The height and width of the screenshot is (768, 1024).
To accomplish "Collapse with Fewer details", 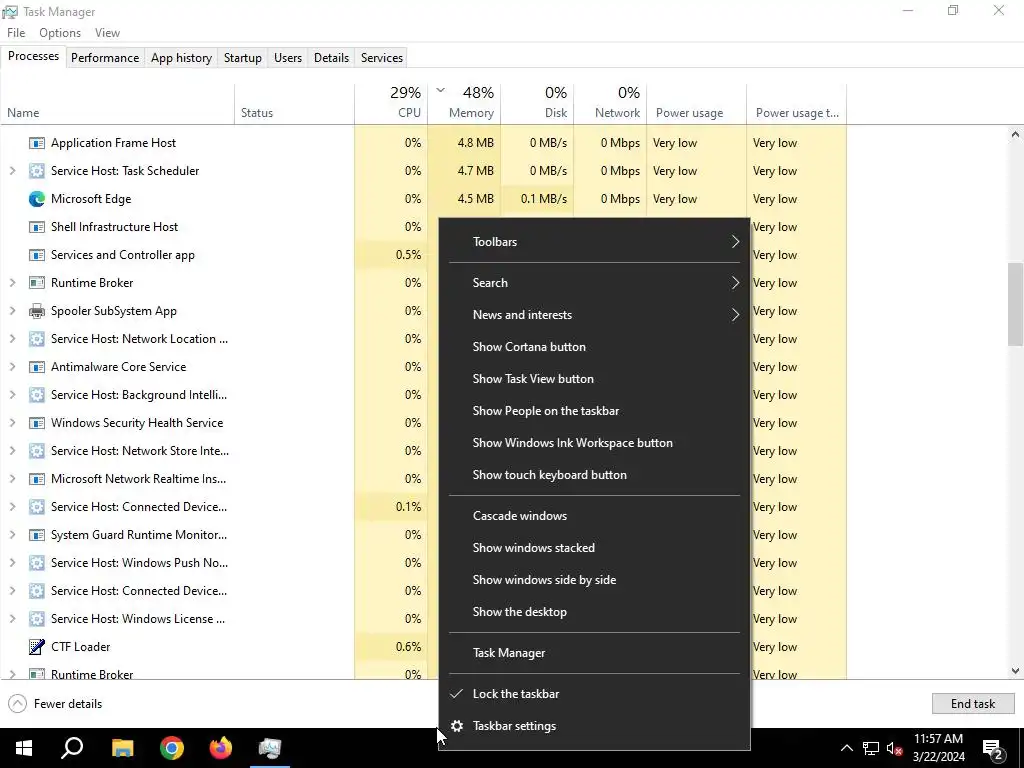I will tap(56, 704).
